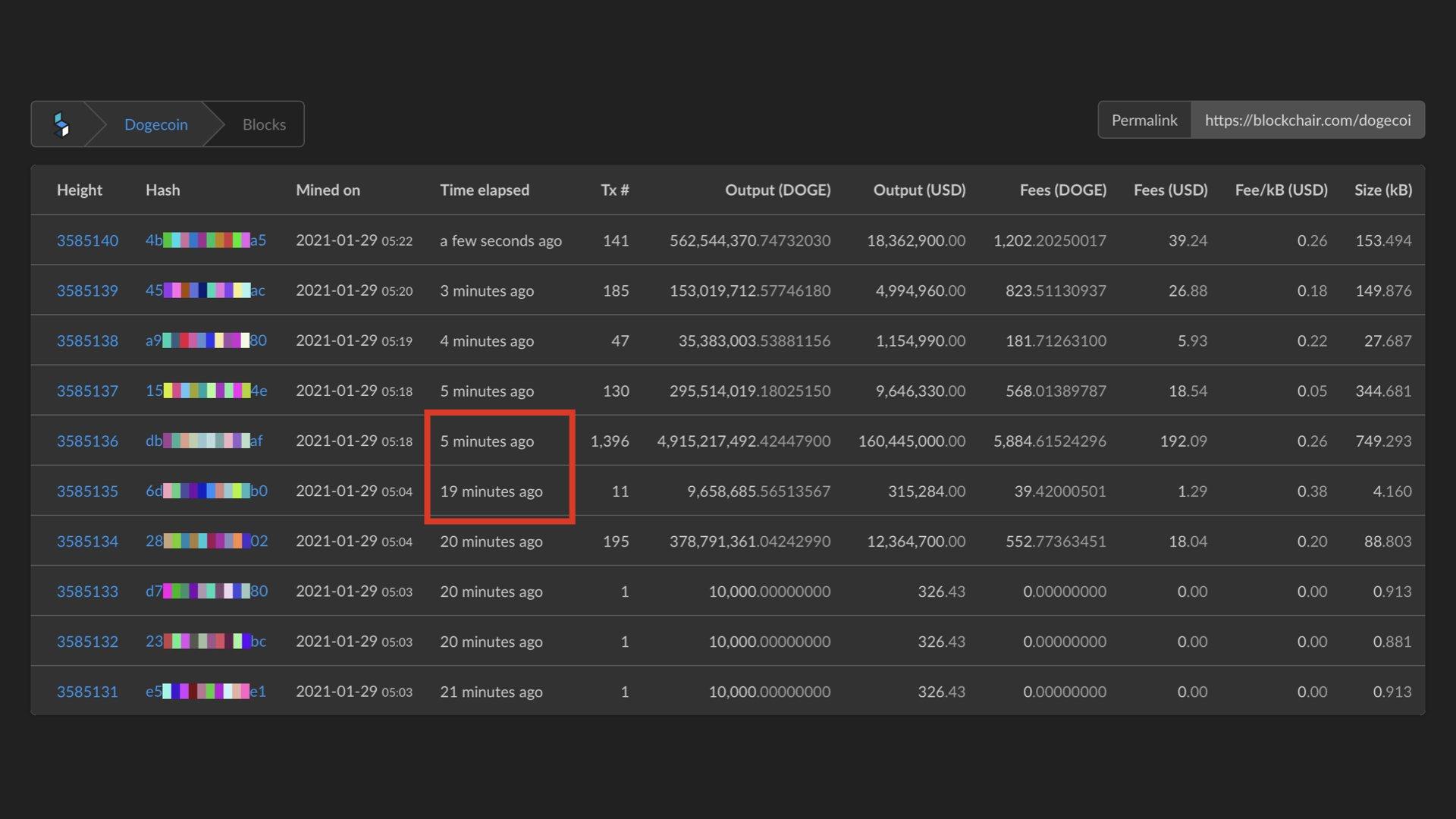Sort by Fees (USD) column header

point(1170,190)
